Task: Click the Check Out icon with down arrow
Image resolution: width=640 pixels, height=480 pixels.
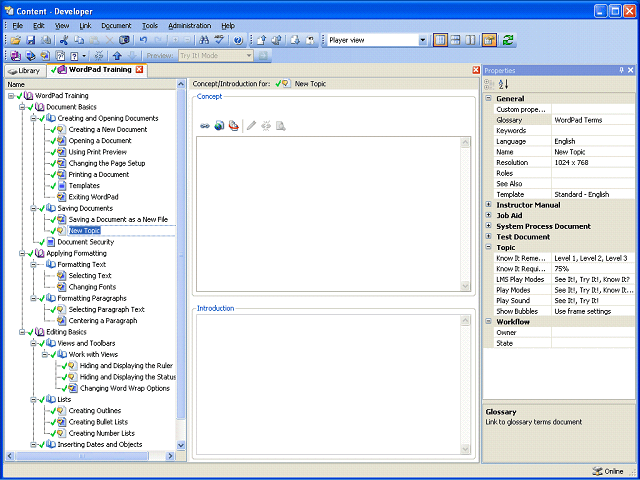Action: (x=295, y=40)
